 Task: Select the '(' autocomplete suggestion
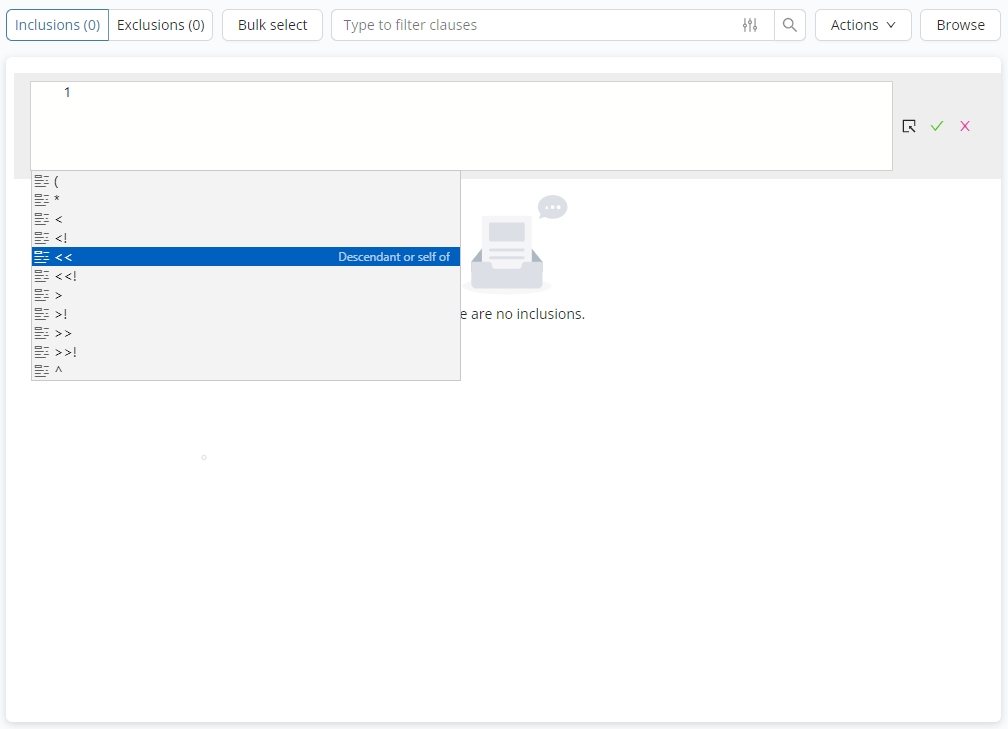pos(246,181)
